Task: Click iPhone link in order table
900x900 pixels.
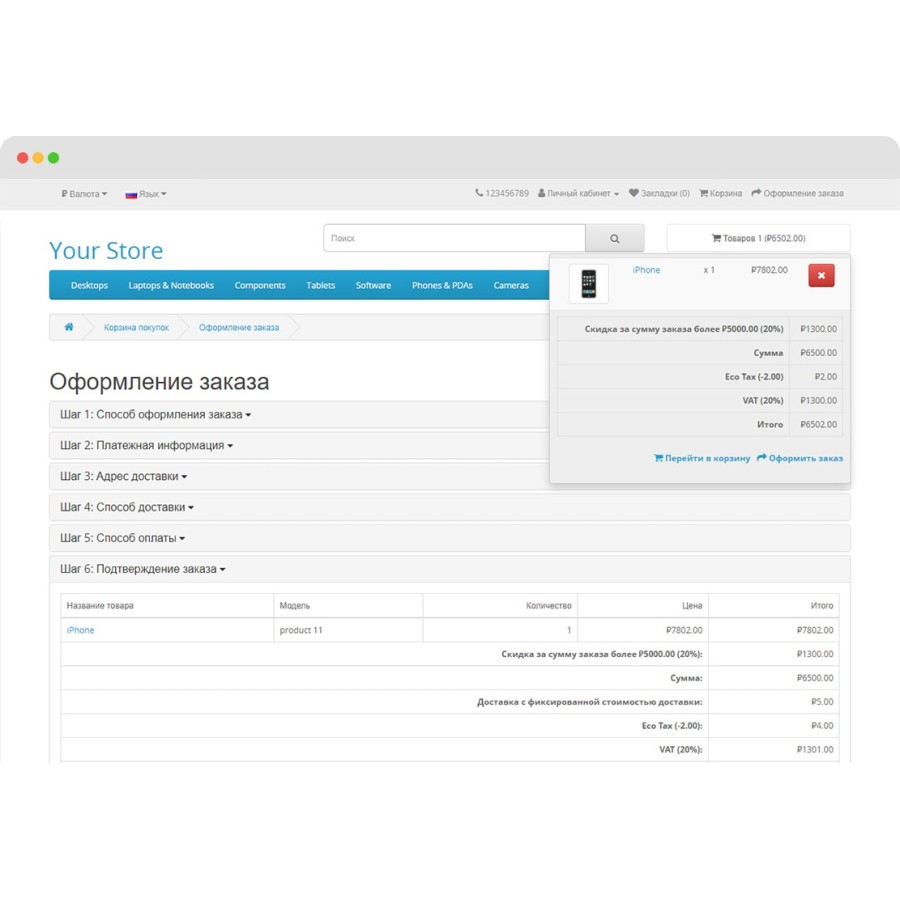Action: (x=80, y=630)
